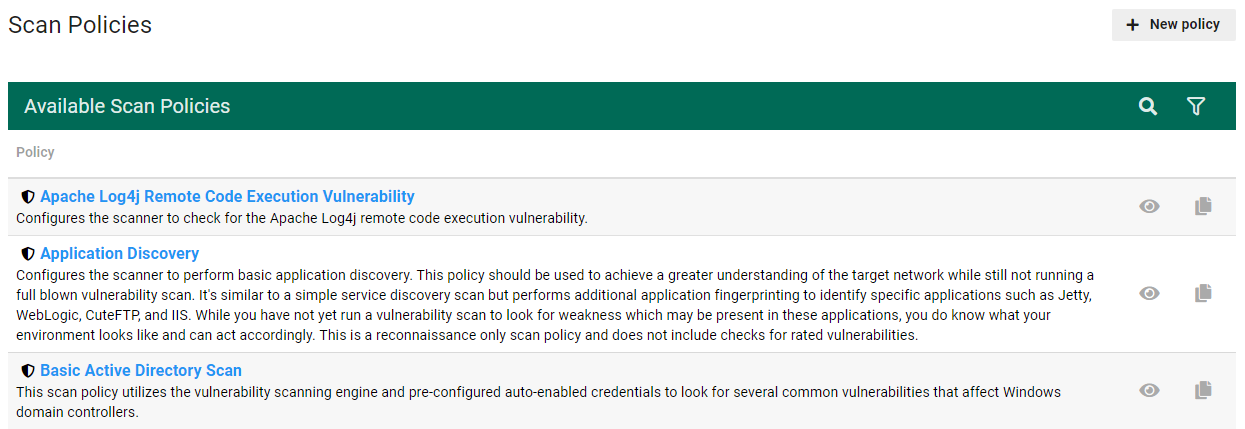Click the Apache Log4j policy description text
Image resolution: width=1245 pixels, height=429 pixels.
click(x=302, y=218)
